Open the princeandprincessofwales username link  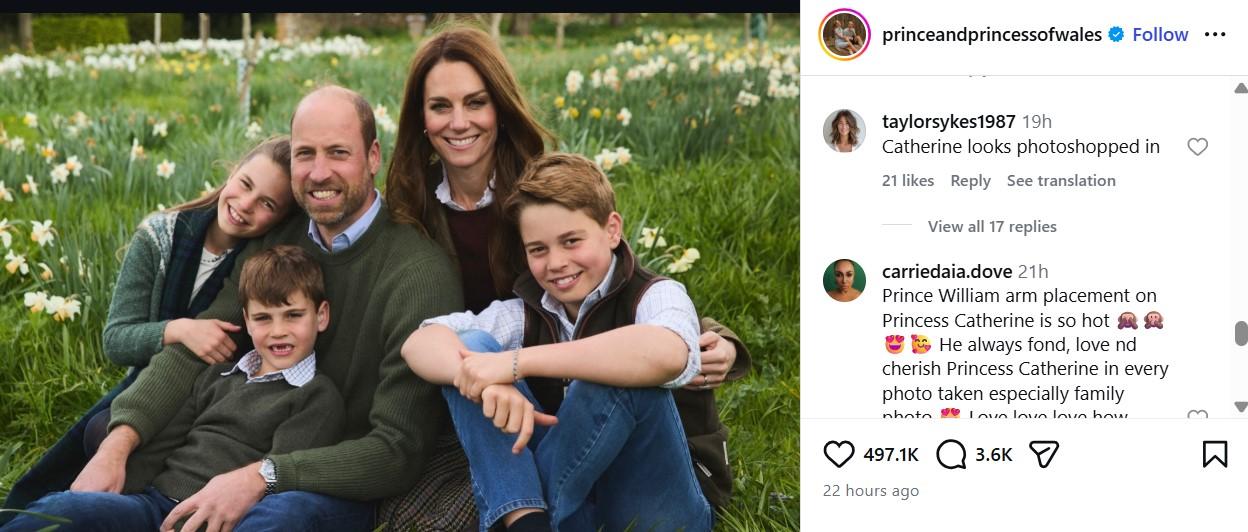[991, 35]
